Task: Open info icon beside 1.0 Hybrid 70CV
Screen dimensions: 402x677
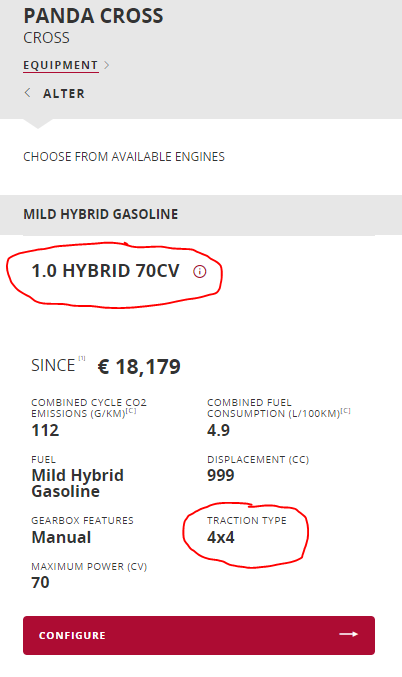Action: [x=199, y=272]
